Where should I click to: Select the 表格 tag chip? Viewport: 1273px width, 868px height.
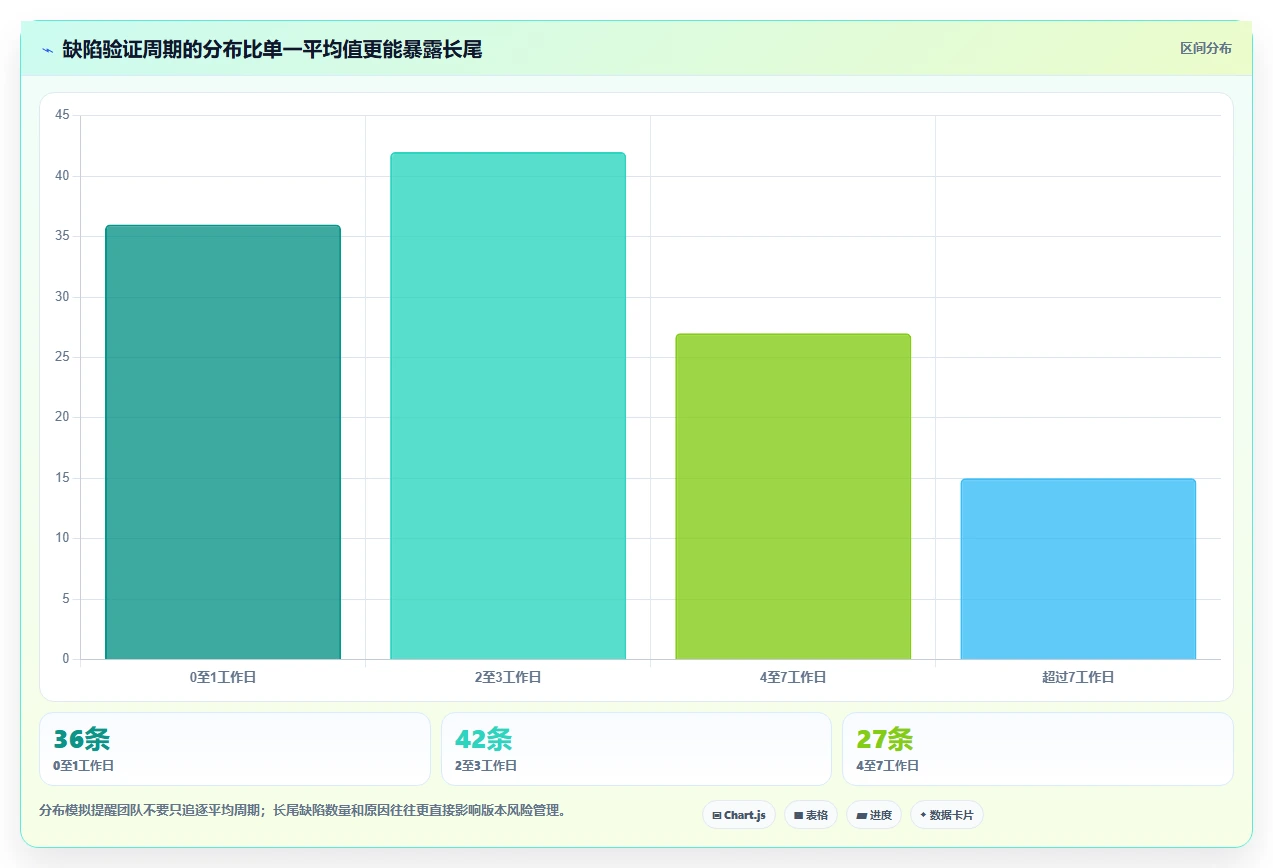(x=811, y=815)
